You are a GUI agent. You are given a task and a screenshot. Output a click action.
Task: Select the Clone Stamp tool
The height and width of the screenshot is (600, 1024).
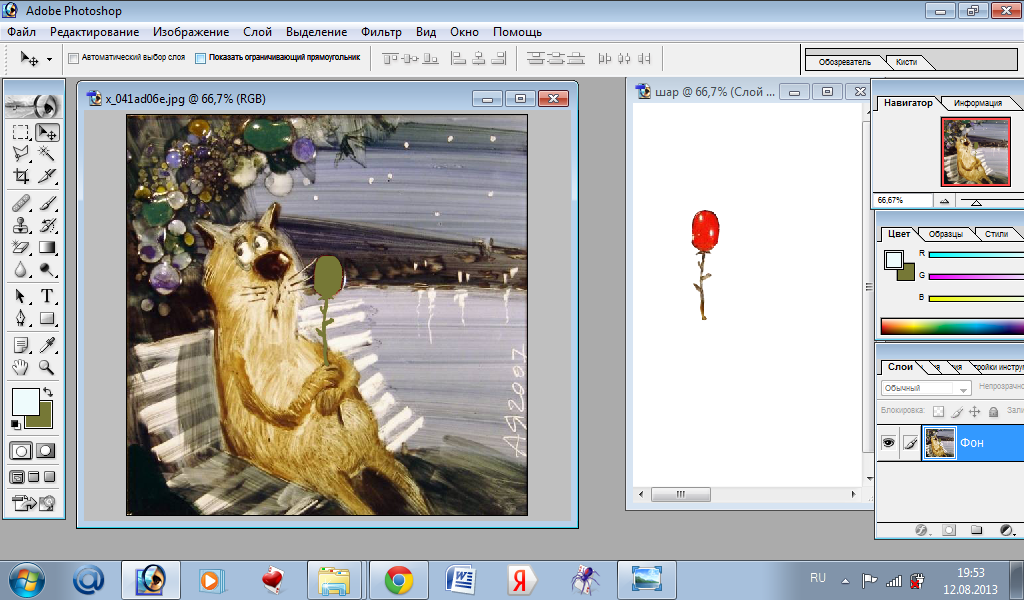pos(21,225)
